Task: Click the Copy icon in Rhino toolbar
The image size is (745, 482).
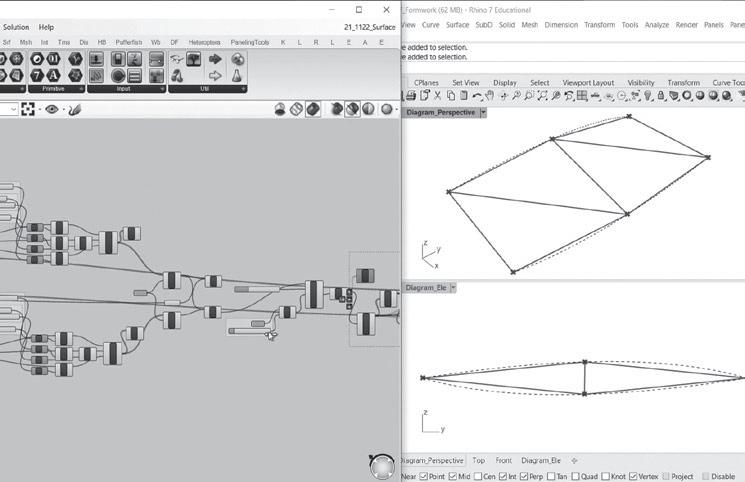Action: tap(450, 96)
